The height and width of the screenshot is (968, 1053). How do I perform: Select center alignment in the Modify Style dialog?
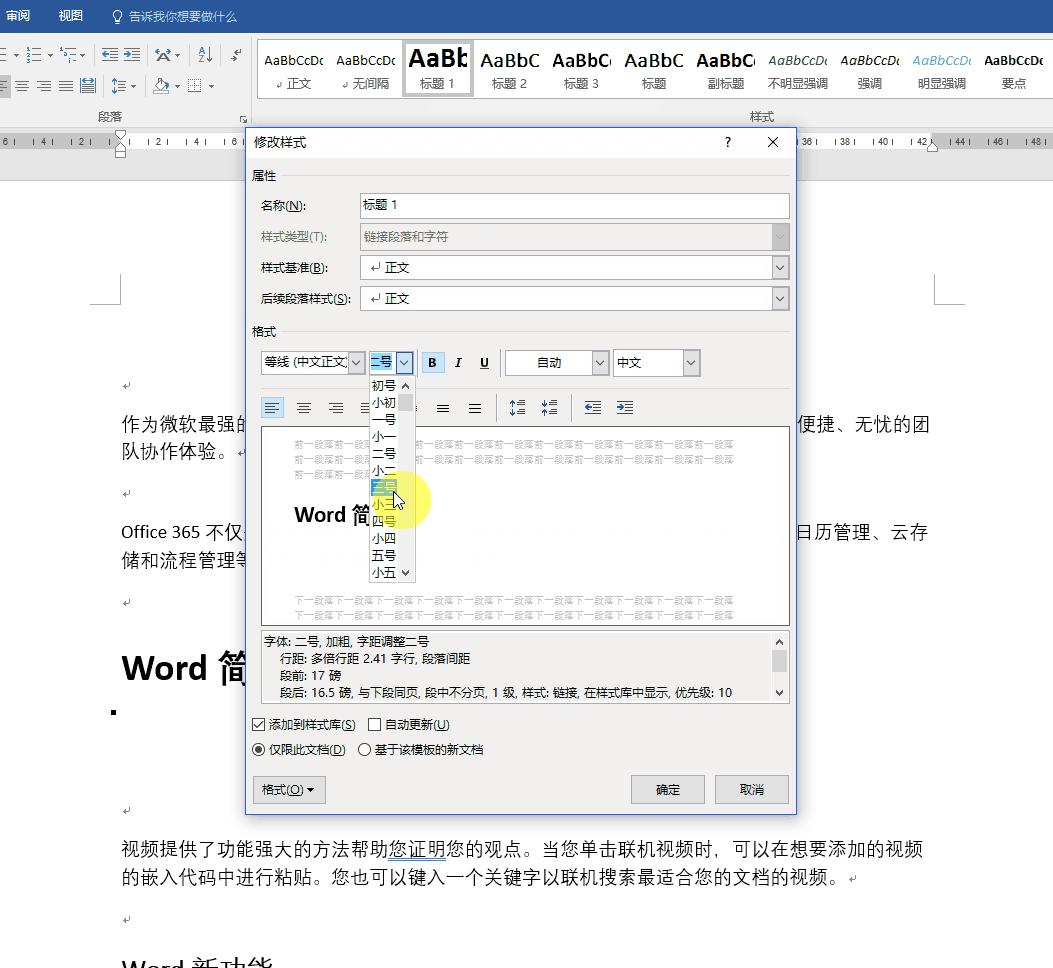[x=304, y=407]
